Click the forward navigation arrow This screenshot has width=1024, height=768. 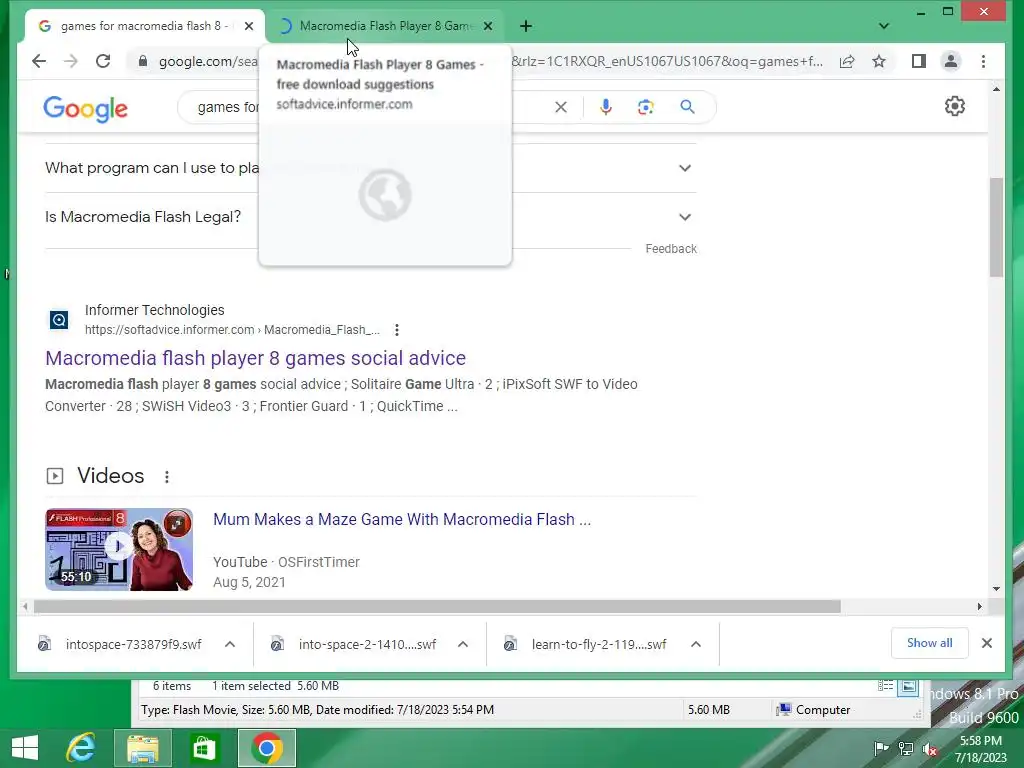(71, 61)
